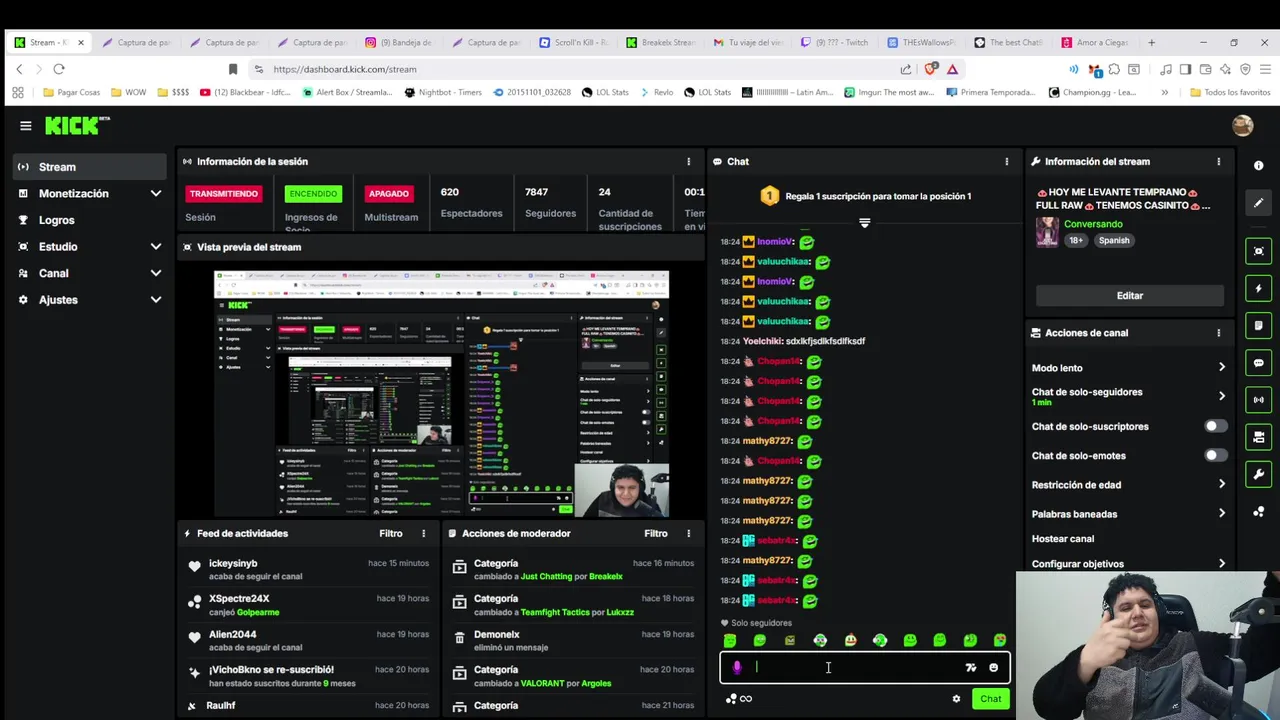The width and height of the screenshot is (1280, 720).
Task: Click the stream preview thumbnail
Action: (441, 392)
